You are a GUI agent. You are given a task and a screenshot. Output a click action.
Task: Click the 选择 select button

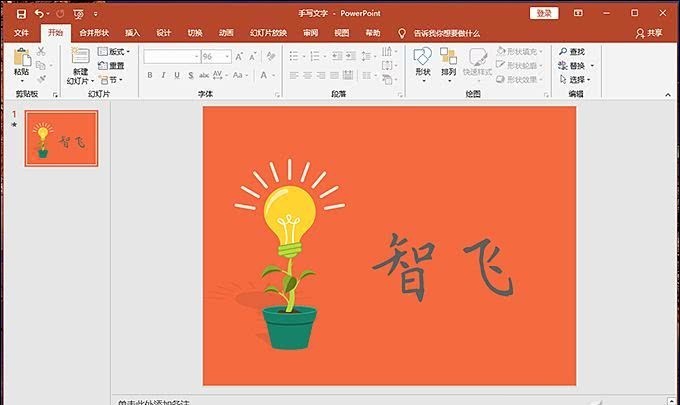point(575,80)
